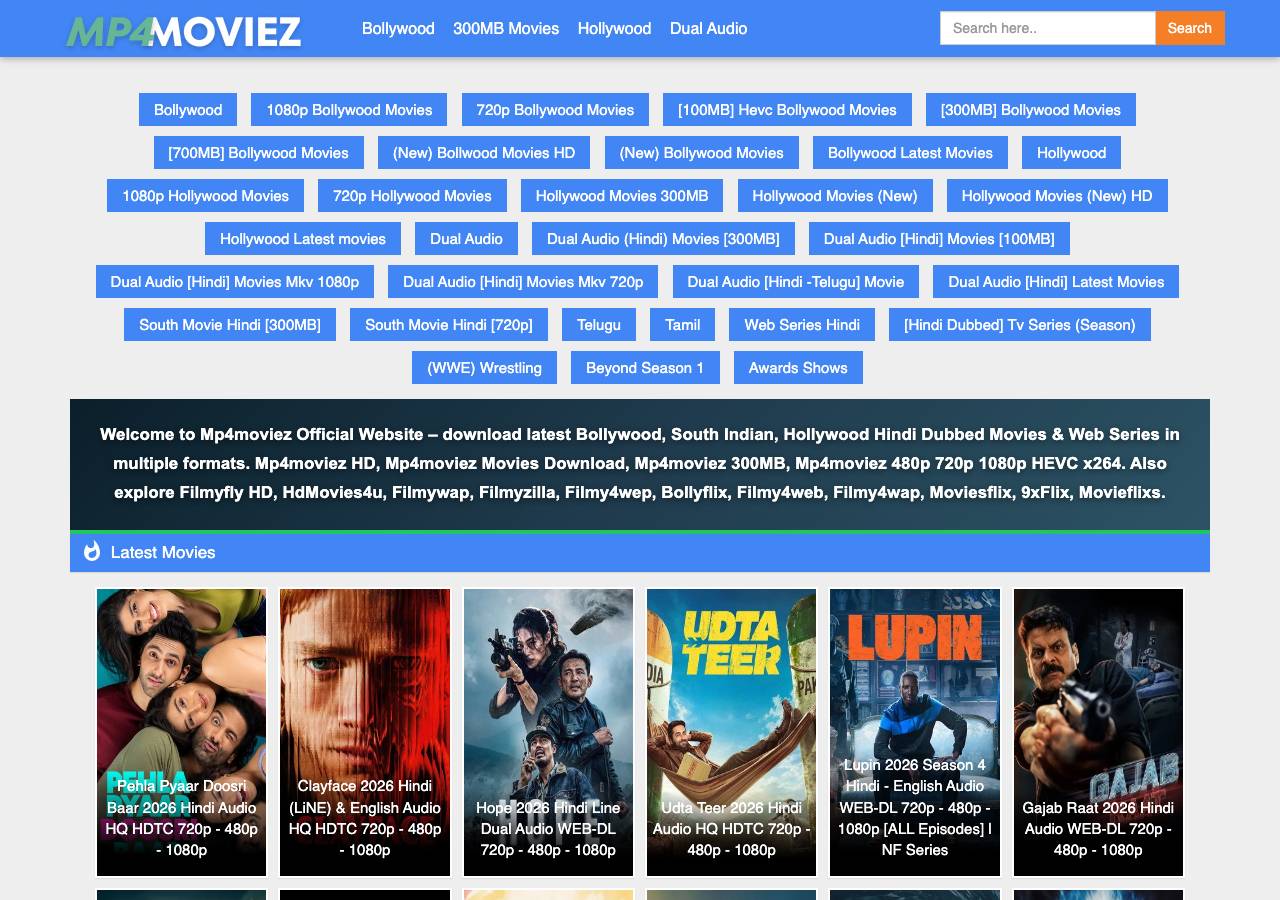The image size is (1280, 900).
Task: Open the Udta Teer 2026 movie poster
Action: 732,732
